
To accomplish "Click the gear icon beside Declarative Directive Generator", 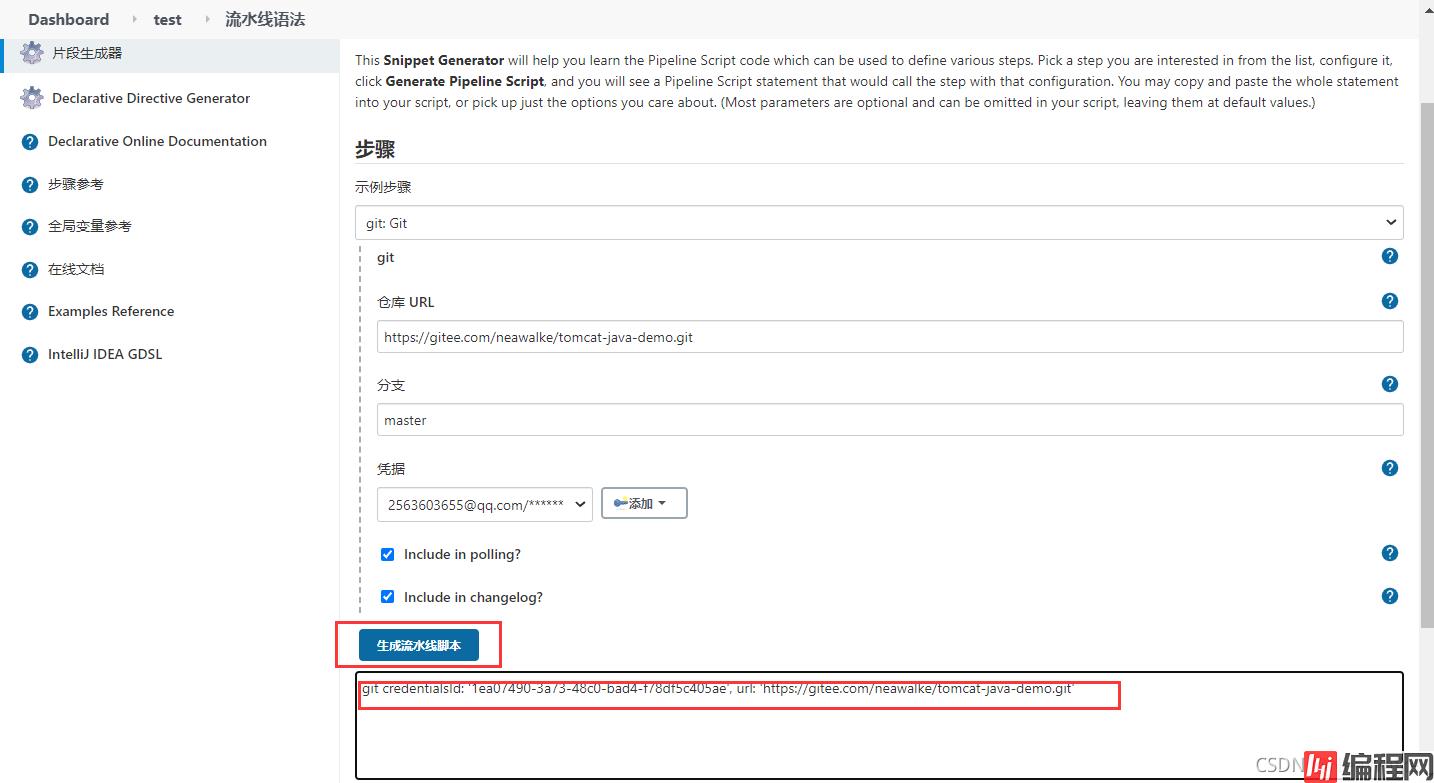I will tap(32, 98).
